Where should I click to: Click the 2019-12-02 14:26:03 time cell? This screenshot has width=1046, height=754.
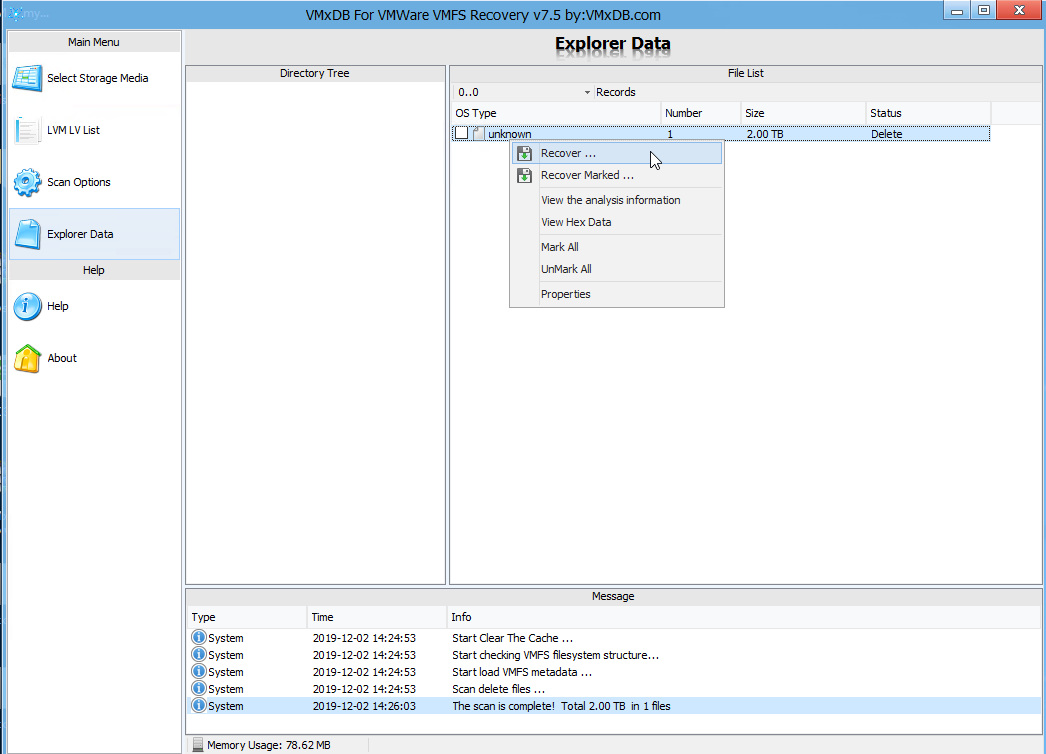click(x=364, y=706)
